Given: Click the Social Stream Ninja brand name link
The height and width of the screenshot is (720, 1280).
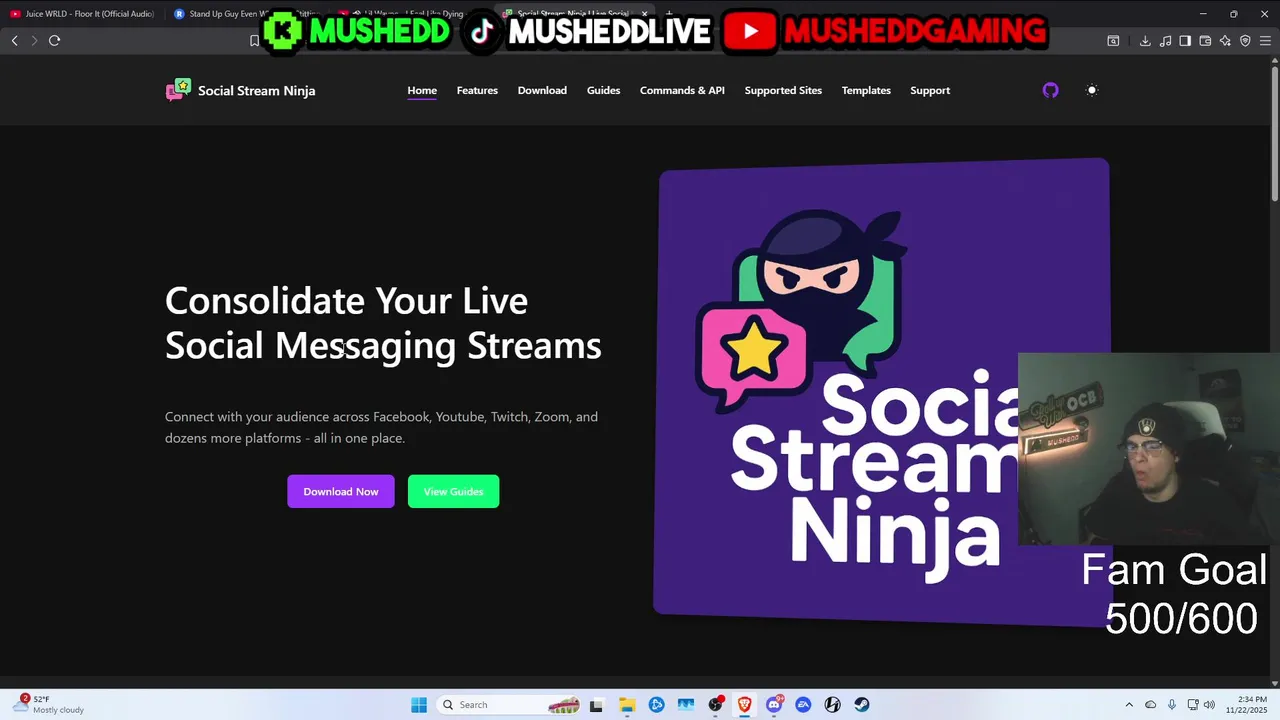Looking at the screenshot, I should 256,90.
